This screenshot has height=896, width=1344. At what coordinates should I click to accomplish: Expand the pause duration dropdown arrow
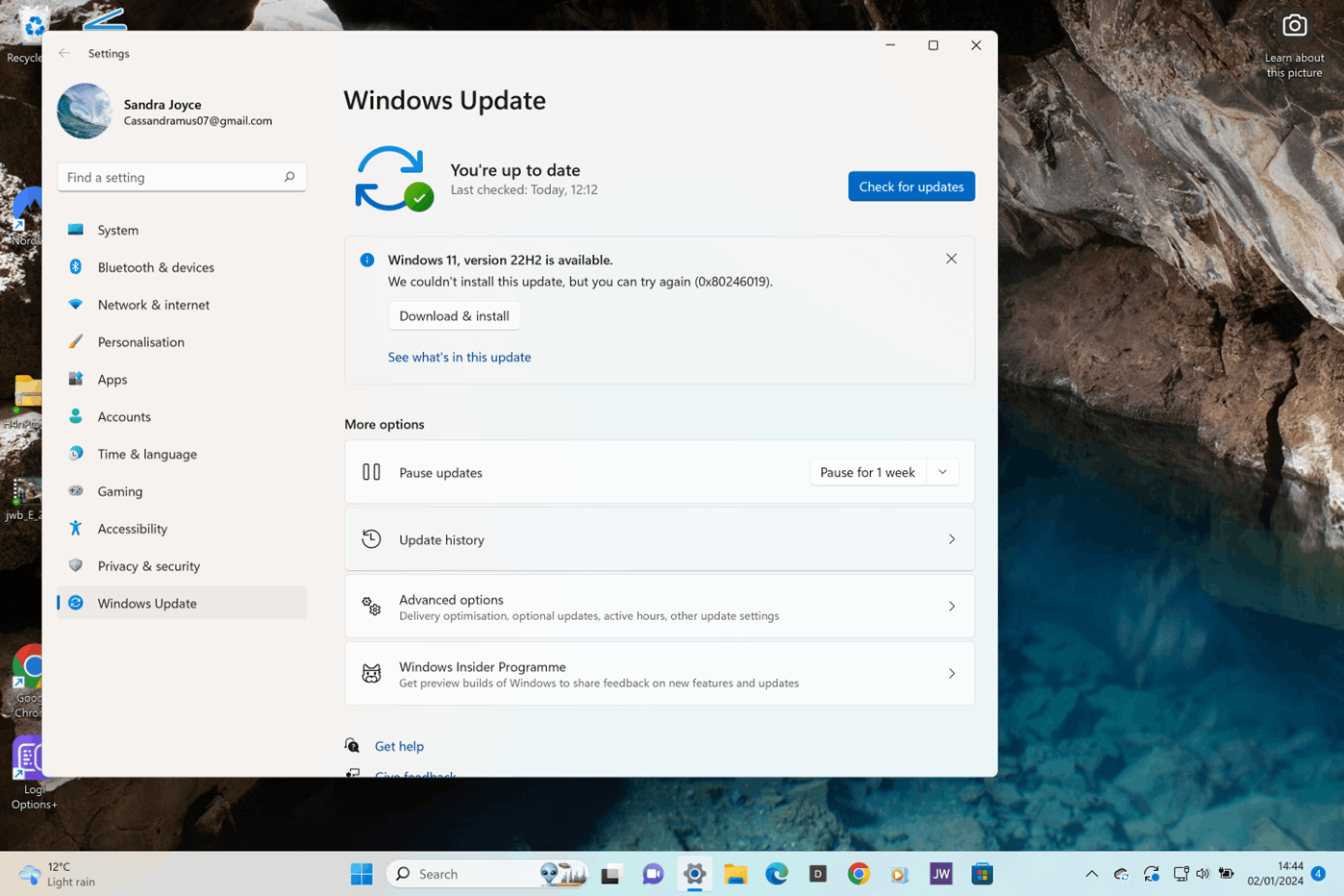click(942, 472)
